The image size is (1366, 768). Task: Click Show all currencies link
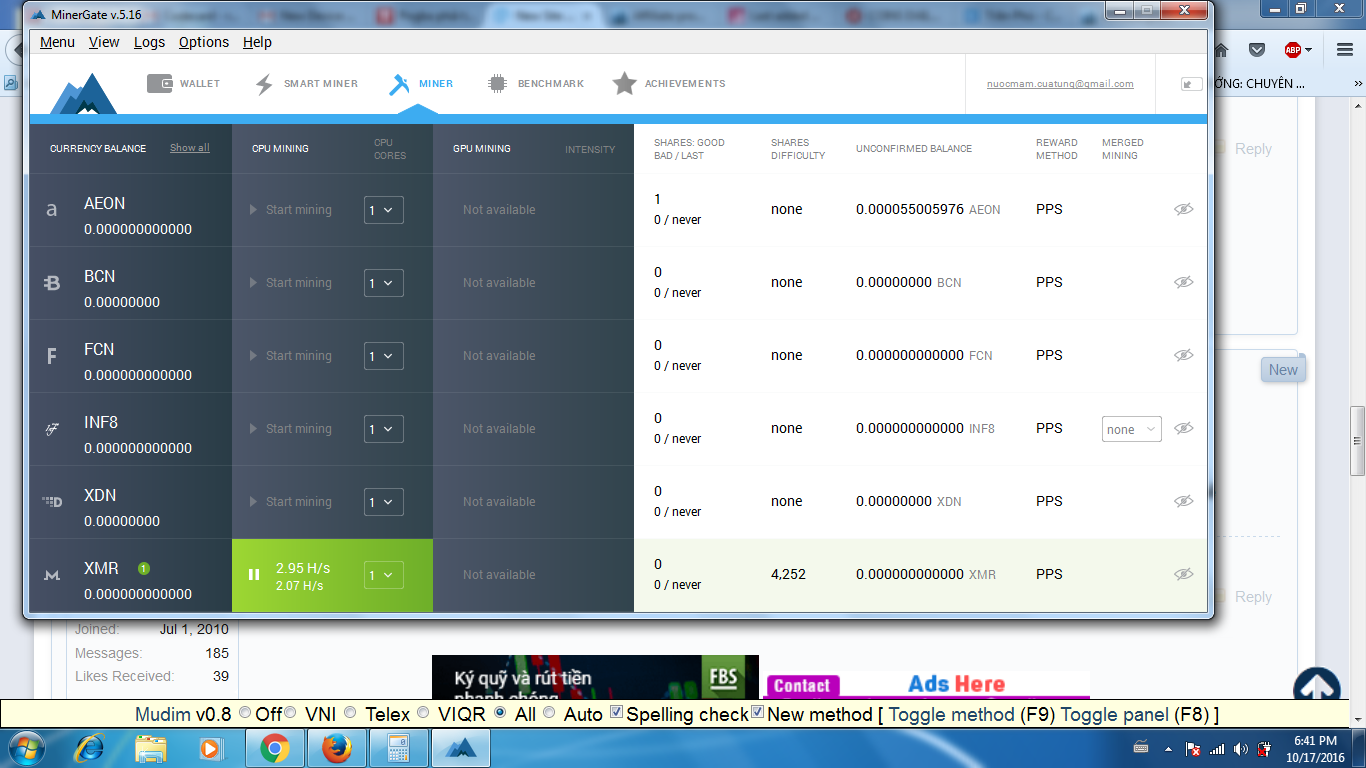tap(190, 148)
